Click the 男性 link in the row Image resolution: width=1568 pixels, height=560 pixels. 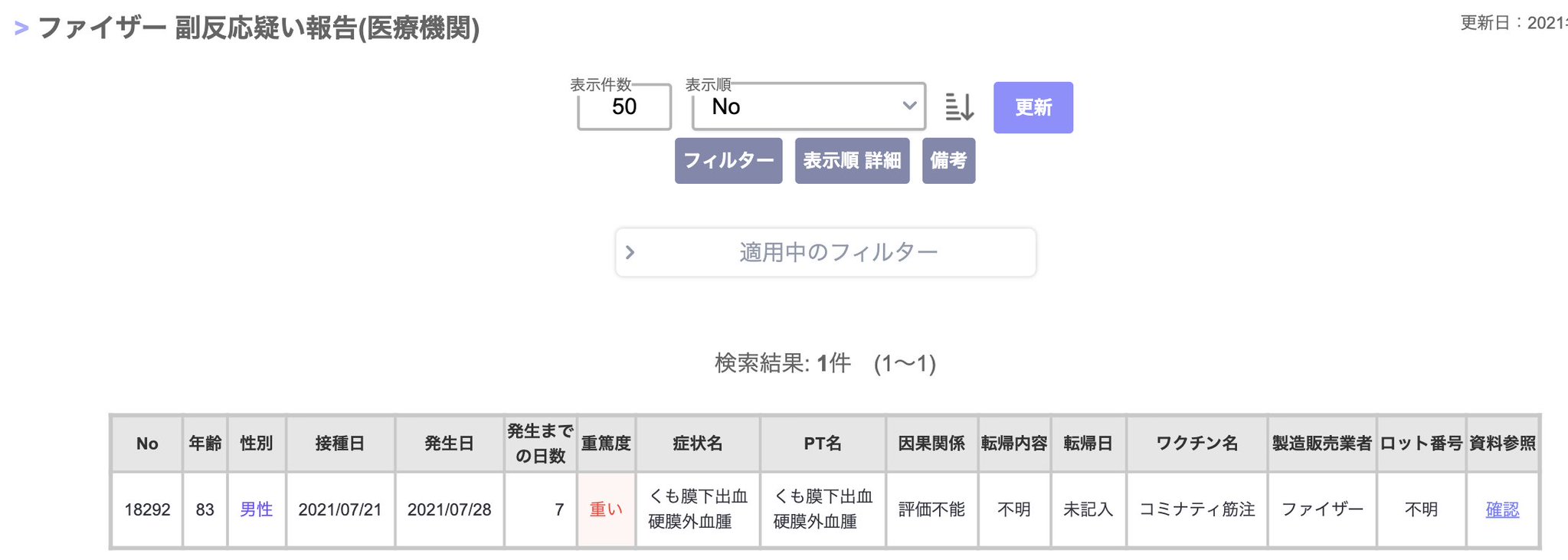pyautogui.click(x=256, y=509)
